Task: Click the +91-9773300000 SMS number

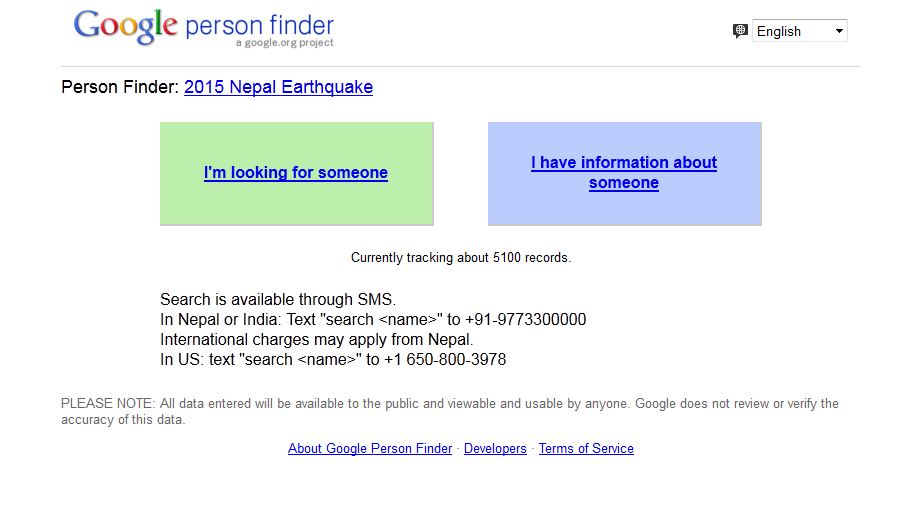Action: click(x=525, y=320)
